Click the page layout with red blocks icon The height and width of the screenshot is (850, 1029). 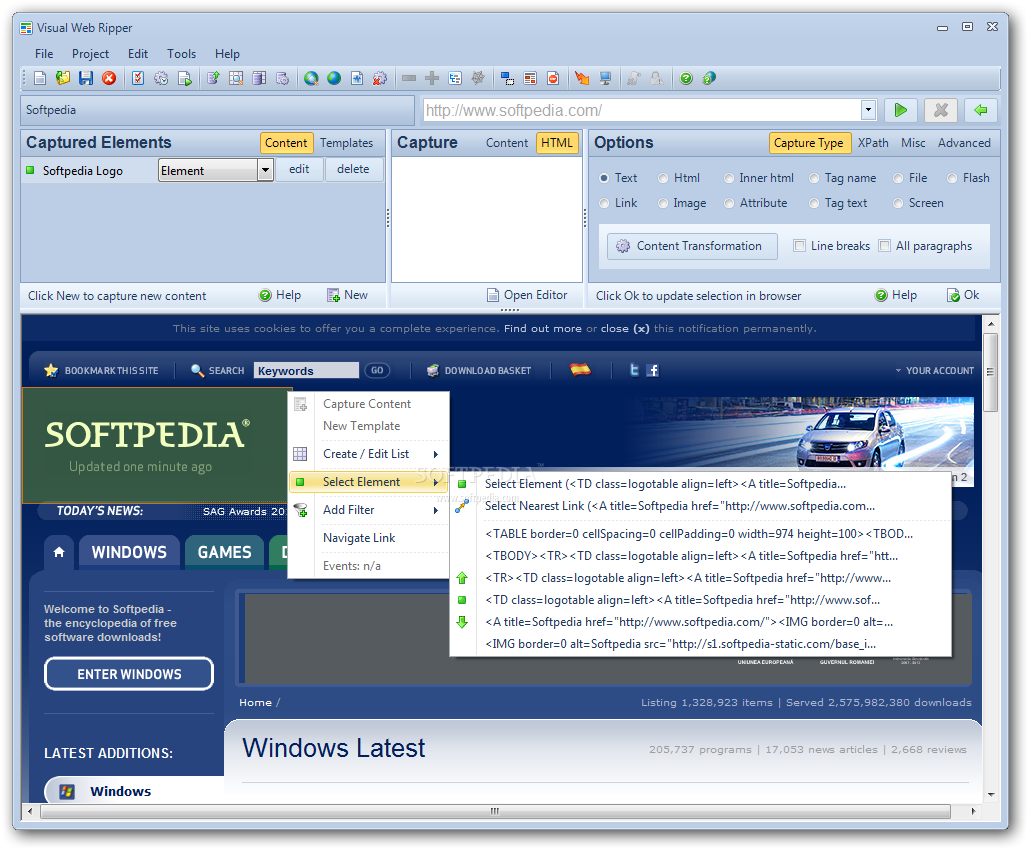[530, 78]
